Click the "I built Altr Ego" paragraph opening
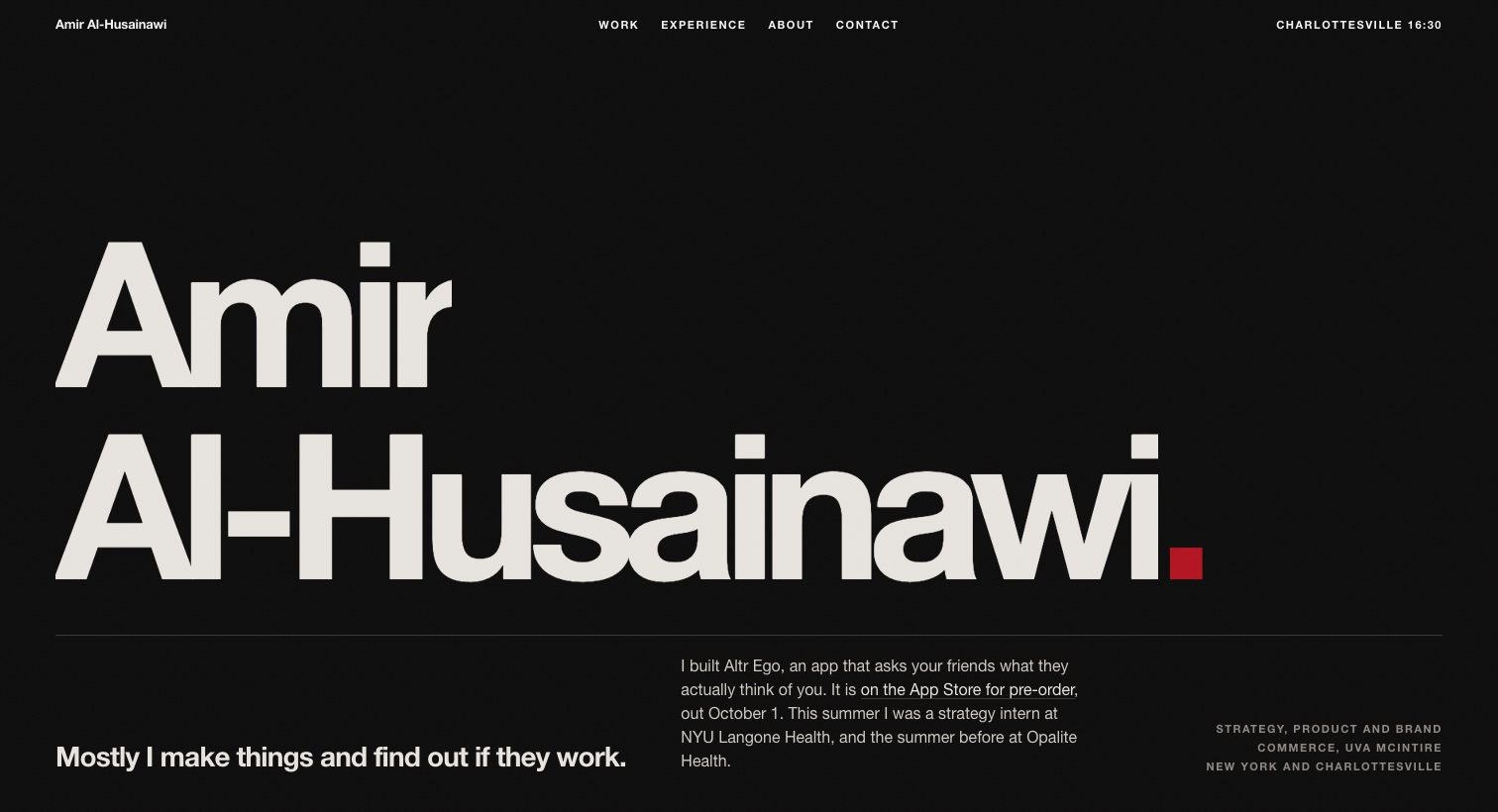This screenshot has width=1498, height=812. [x=733, y=666]
